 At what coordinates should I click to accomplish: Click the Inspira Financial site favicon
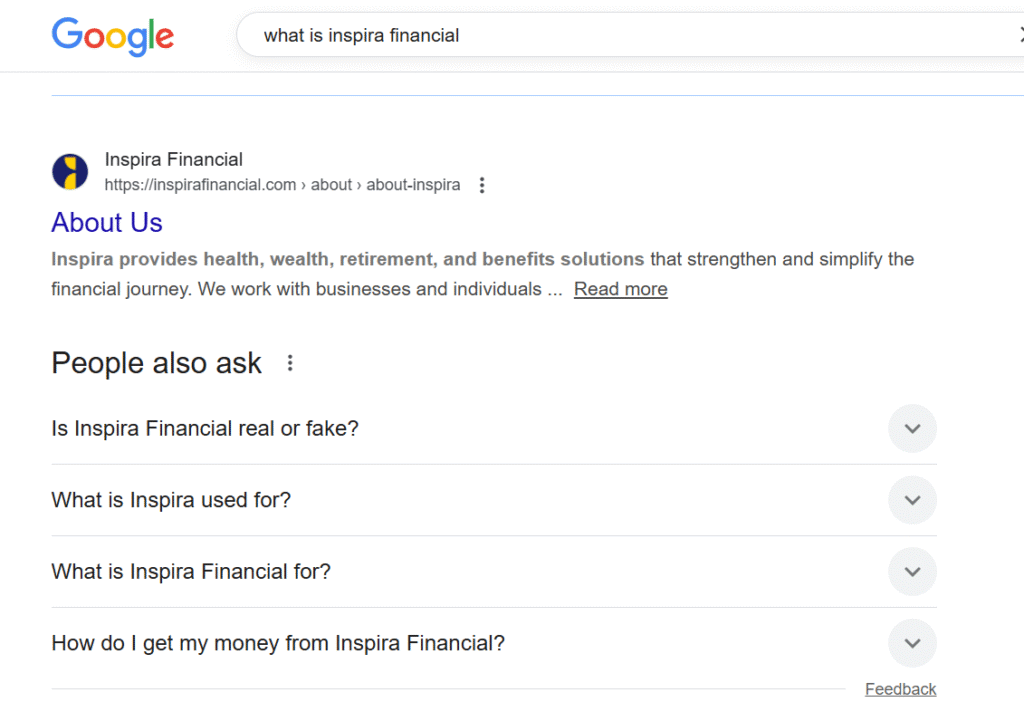point(70,172)
